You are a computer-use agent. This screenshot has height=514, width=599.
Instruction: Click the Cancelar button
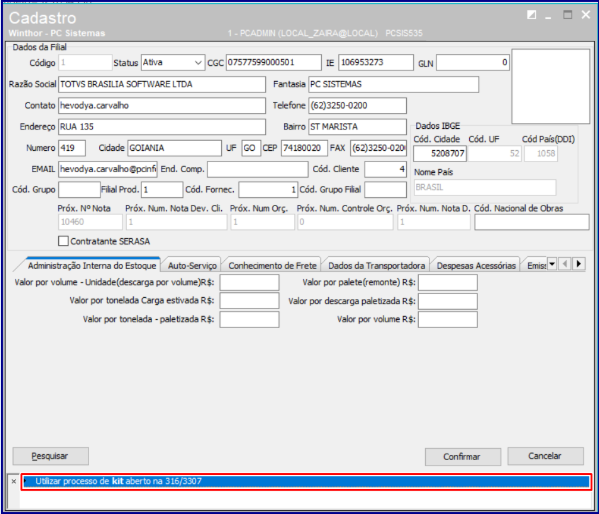click(545, 456)
